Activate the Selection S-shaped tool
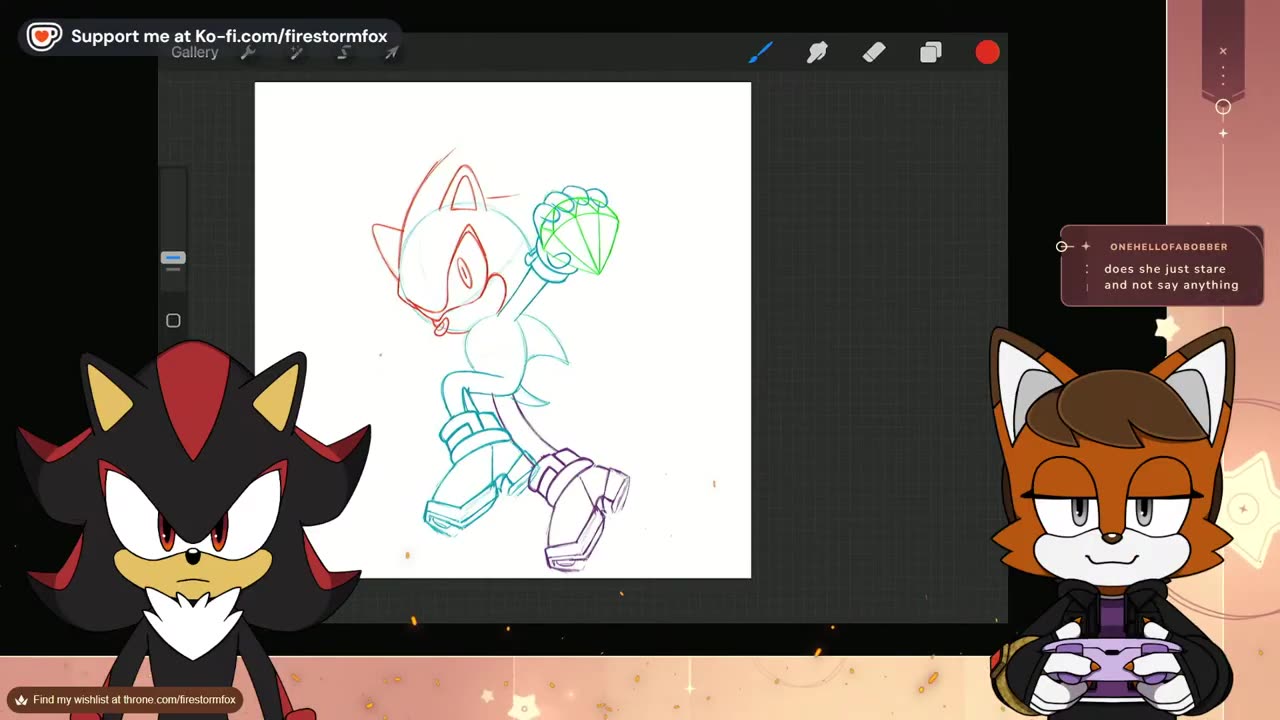This screenshot has height=720, width=1280. pos(344,53)
